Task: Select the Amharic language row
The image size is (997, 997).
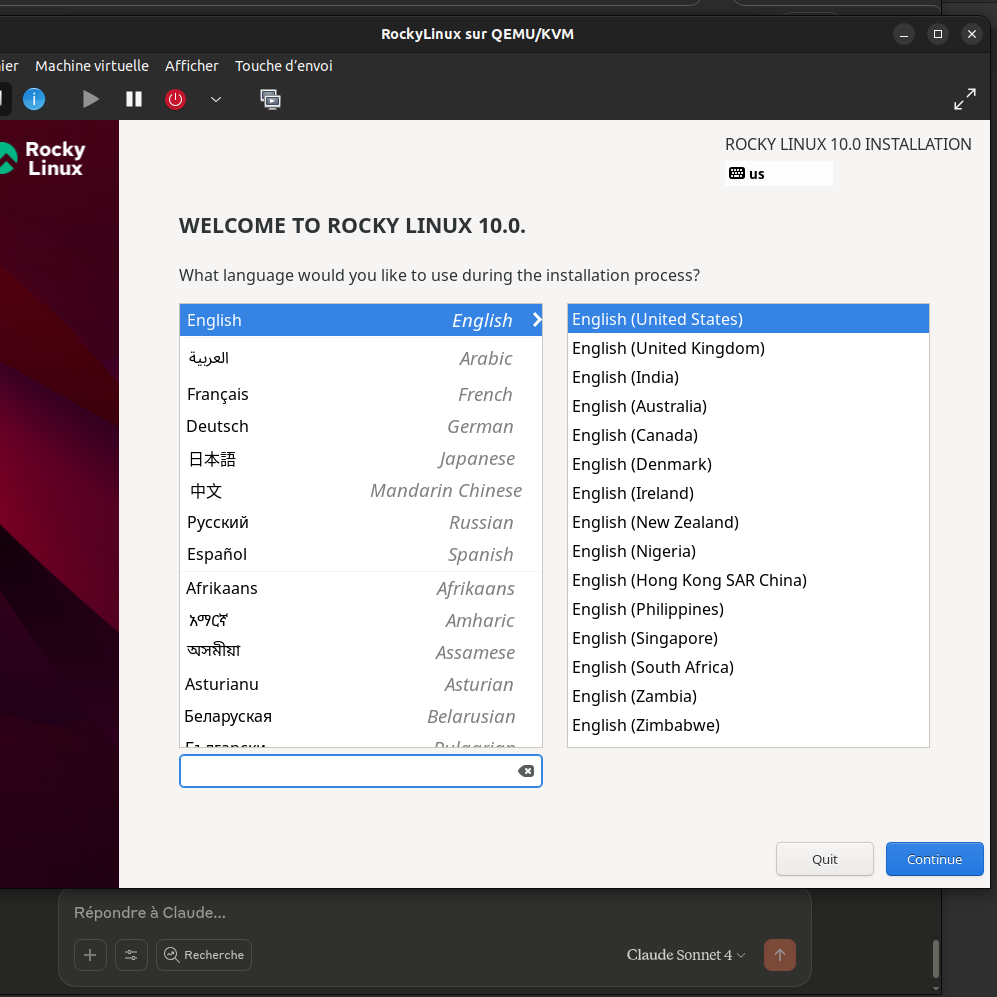Action: pyautogui.click(x=361, y=620)
